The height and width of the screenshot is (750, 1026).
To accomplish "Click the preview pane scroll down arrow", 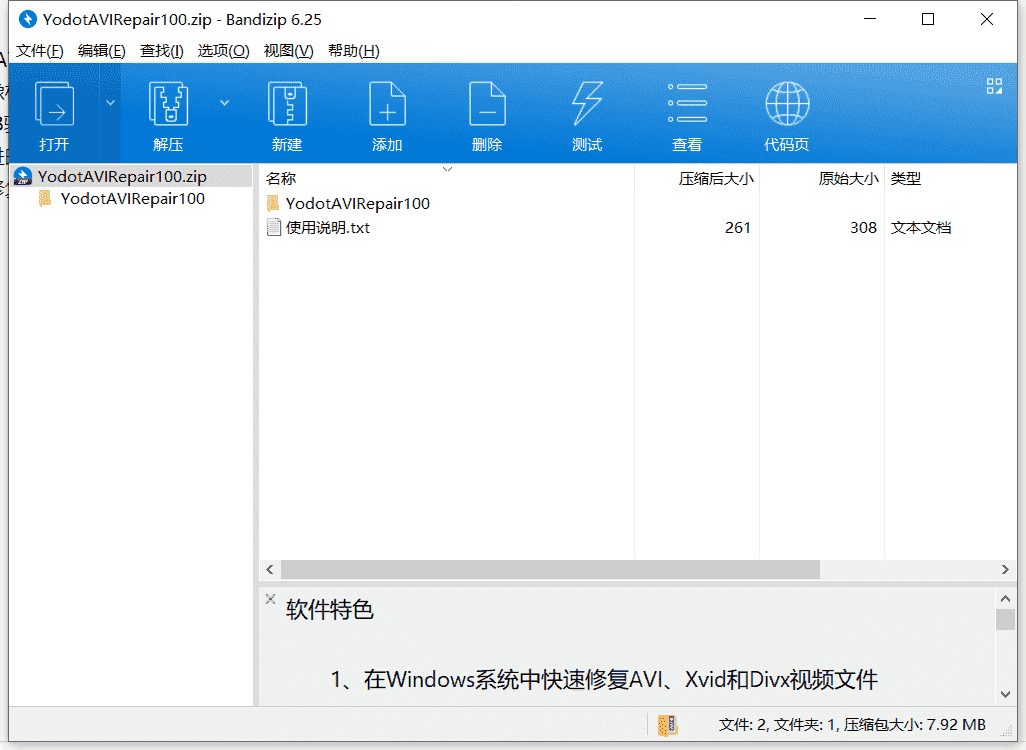I will click(1005, 694).
